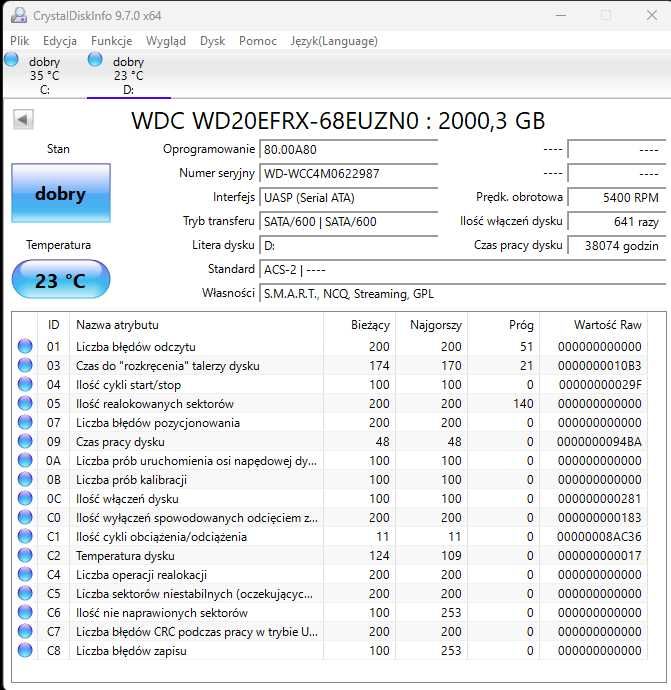
Task: Click the features field S.M.A.R.T., NCQ, Streaming, GPL
Action: [462, 294]
